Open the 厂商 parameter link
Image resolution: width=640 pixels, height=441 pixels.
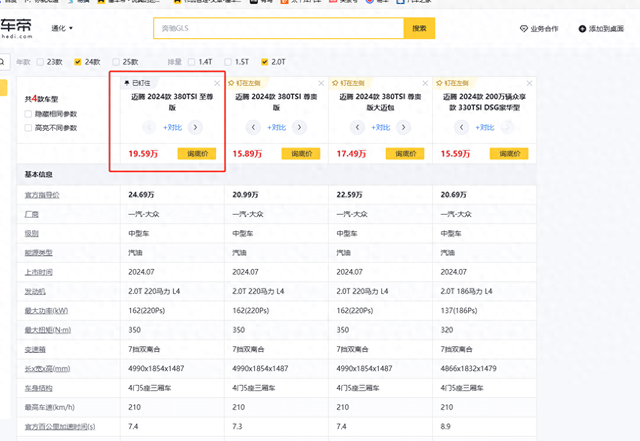(x=31, y=214)
